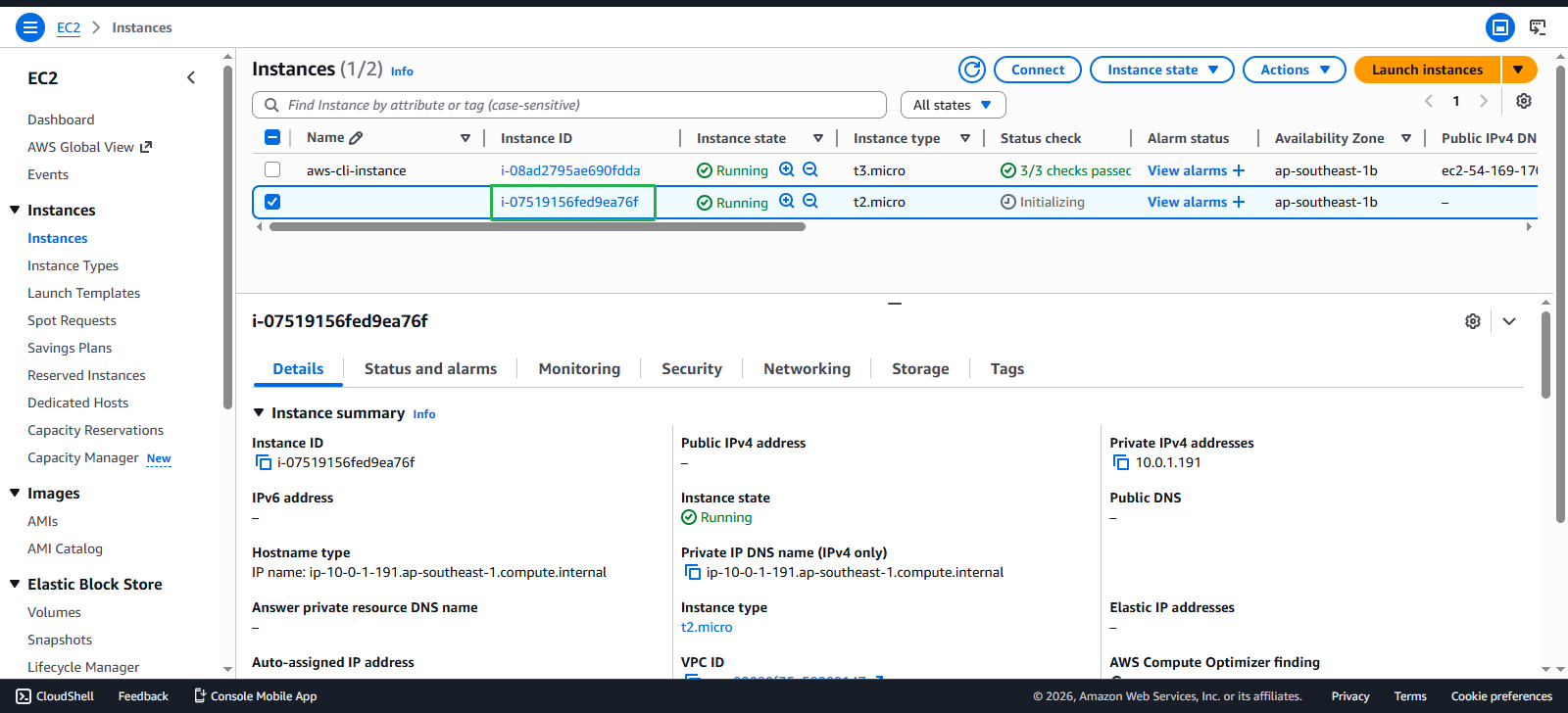1568x713 pixels.
Task: Click the details pane vertical scrollbar
Action: click(1545, 355)
